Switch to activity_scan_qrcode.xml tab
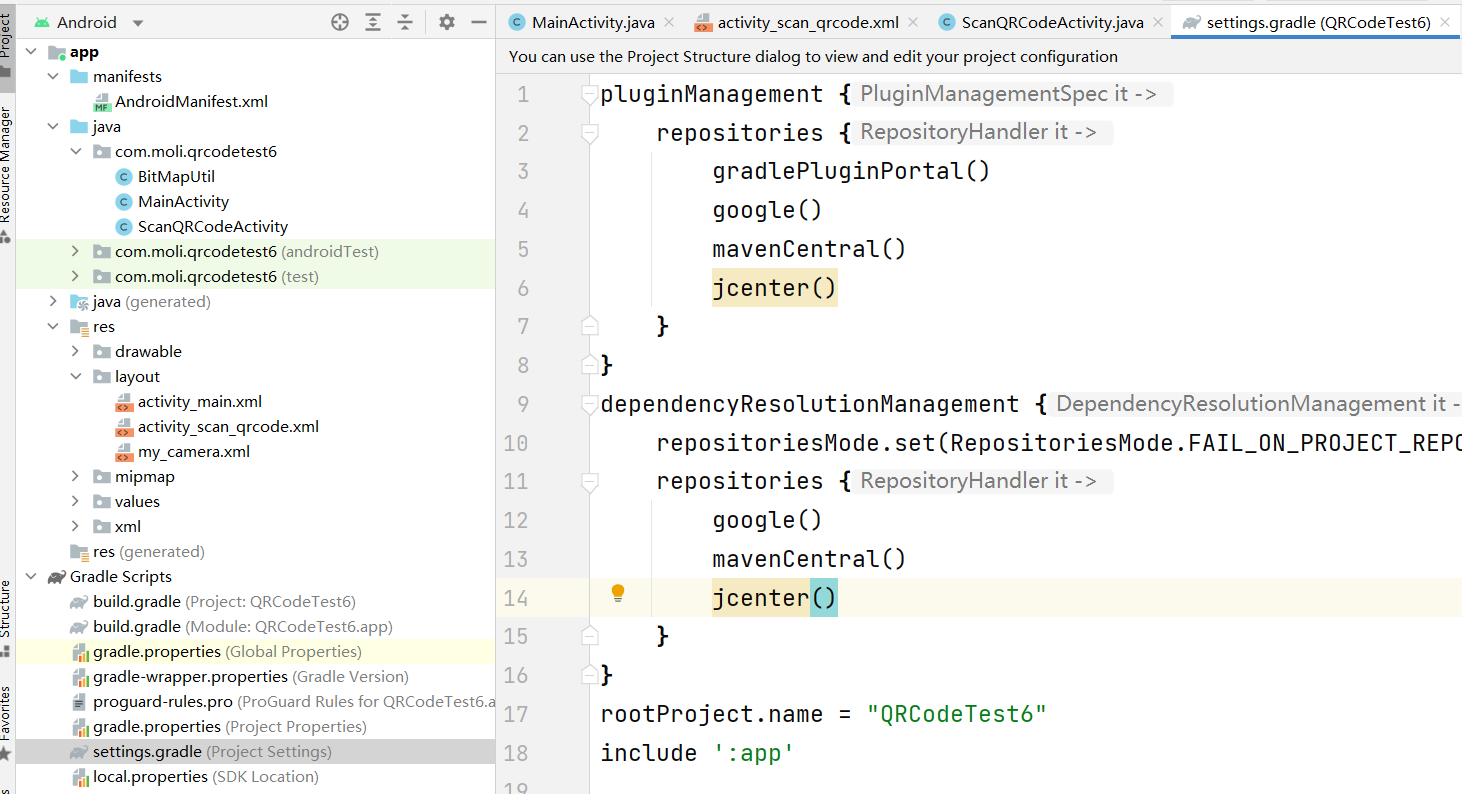Viewport: 1462px width, 794px height. (x=807, y=22)
